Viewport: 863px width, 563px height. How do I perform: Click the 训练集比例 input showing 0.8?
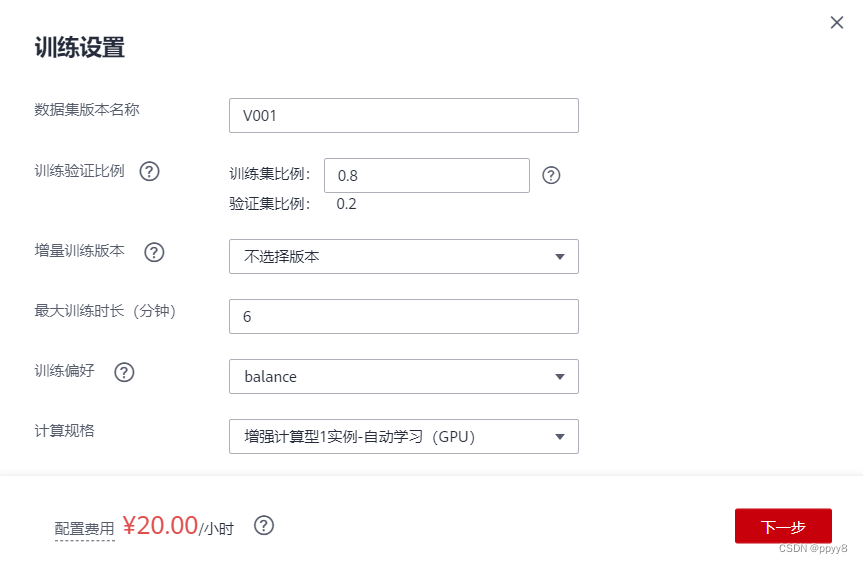426,175
